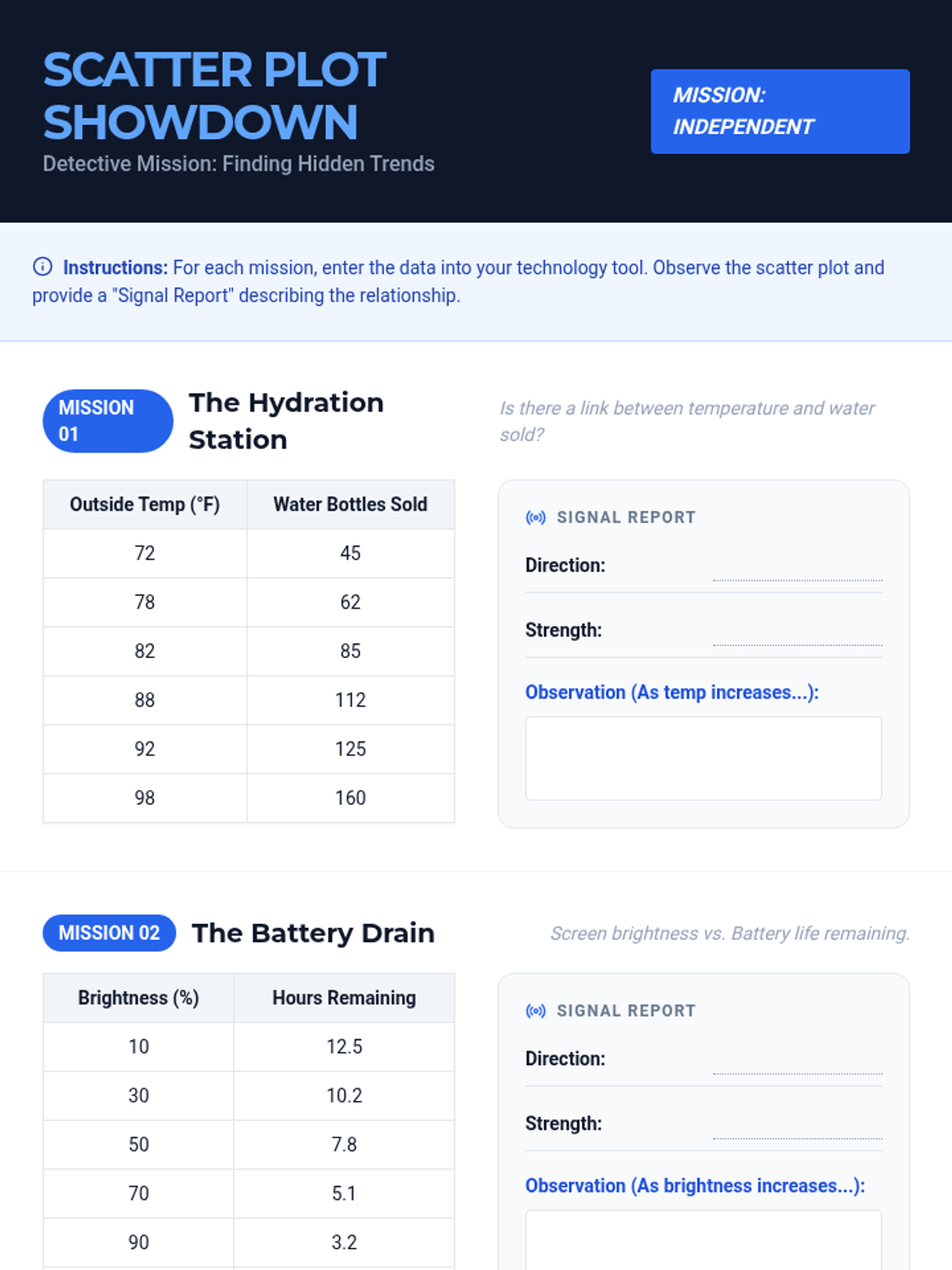Click the Outside Temp (°F) column header
The width and height of the screenshot is (952, 1270).
click(x=145, y=505)
